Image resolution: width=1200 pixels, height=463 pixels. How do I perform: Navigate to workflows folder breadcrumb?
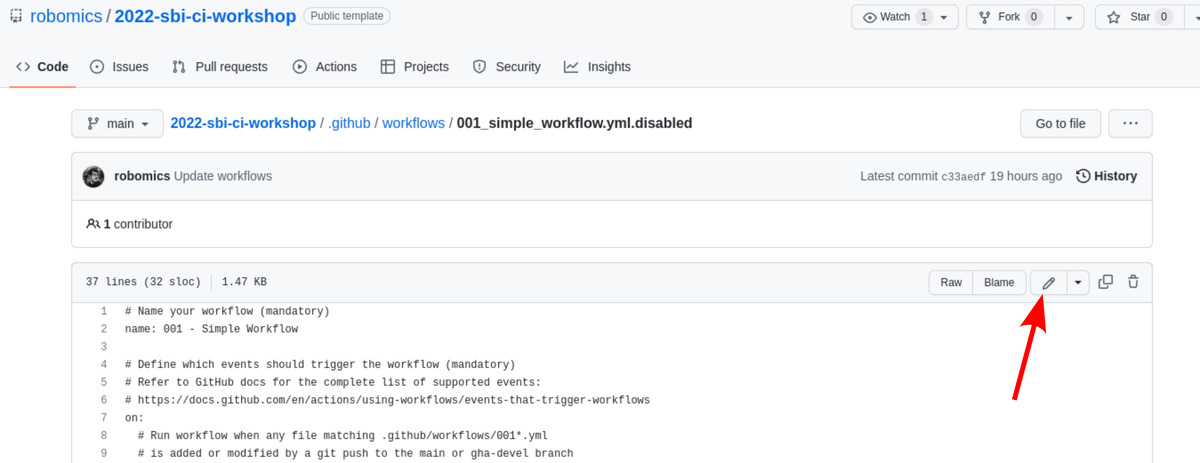click(414, 123)
